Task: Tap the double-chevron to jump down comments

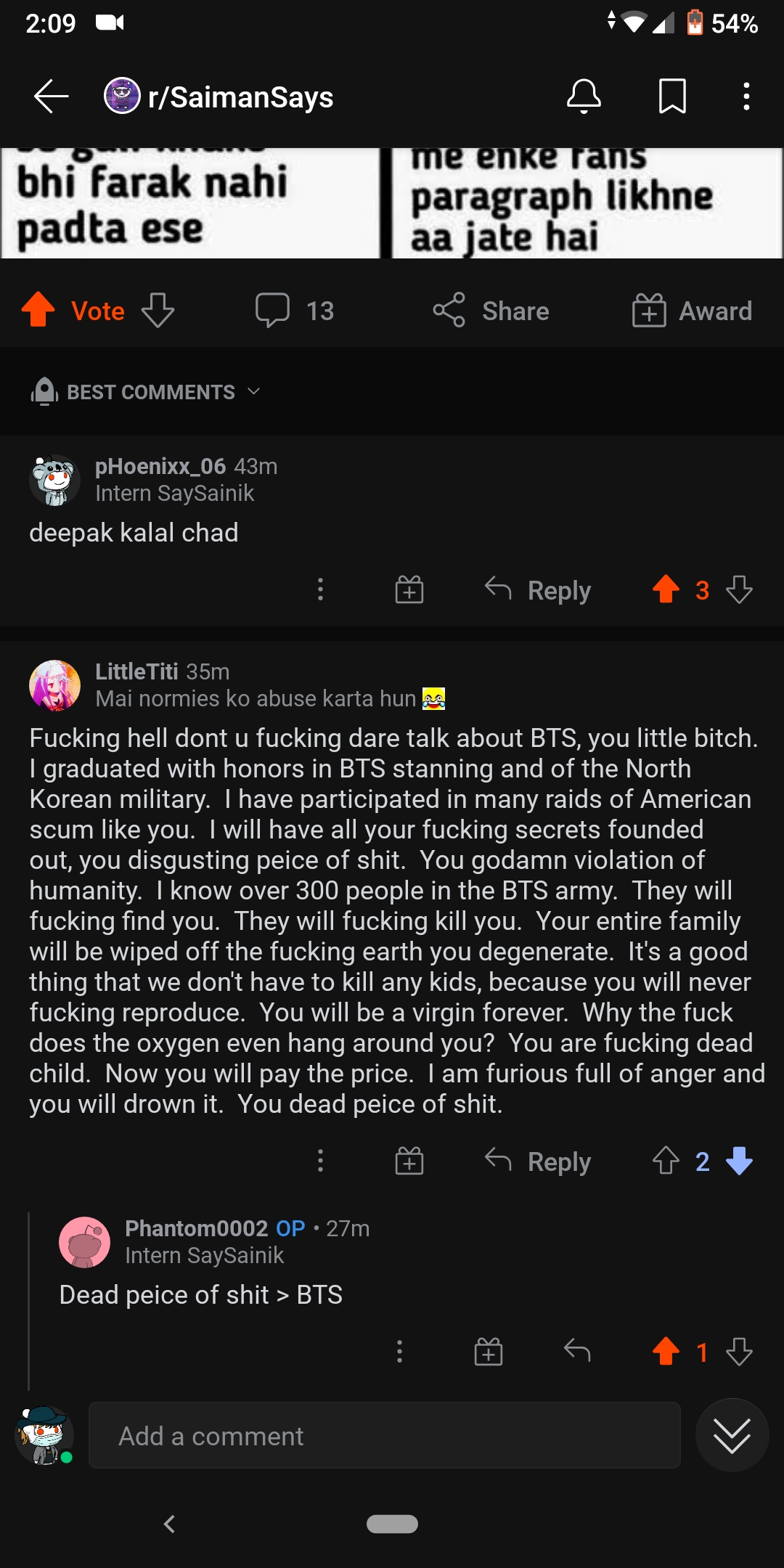Action: tap(732, 1435)
